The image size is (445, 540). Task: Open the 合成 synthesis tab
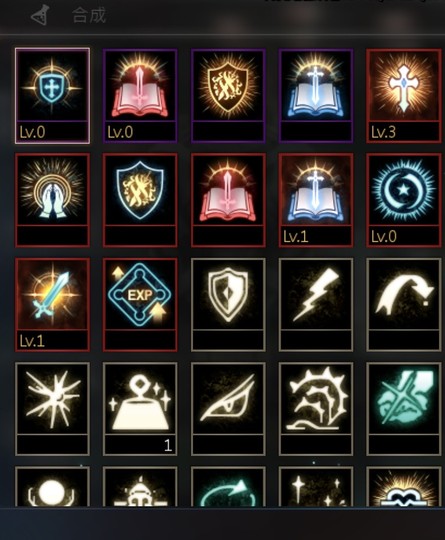(89, 16)
